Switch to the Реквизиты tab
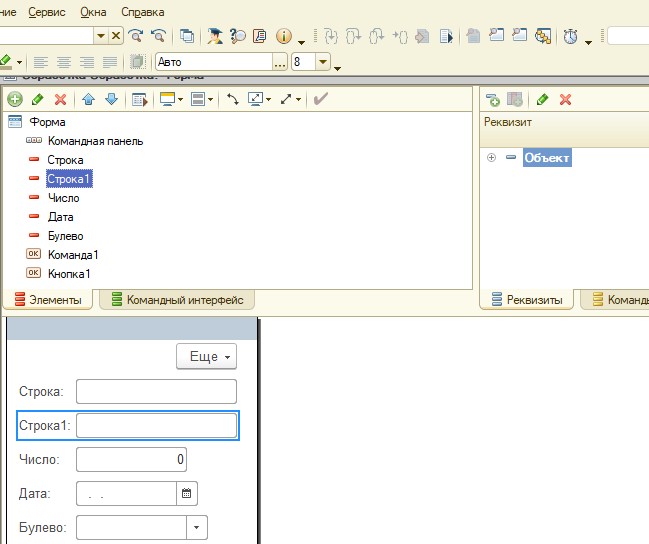The image size is (649, 544). click(x=527, y=299)
